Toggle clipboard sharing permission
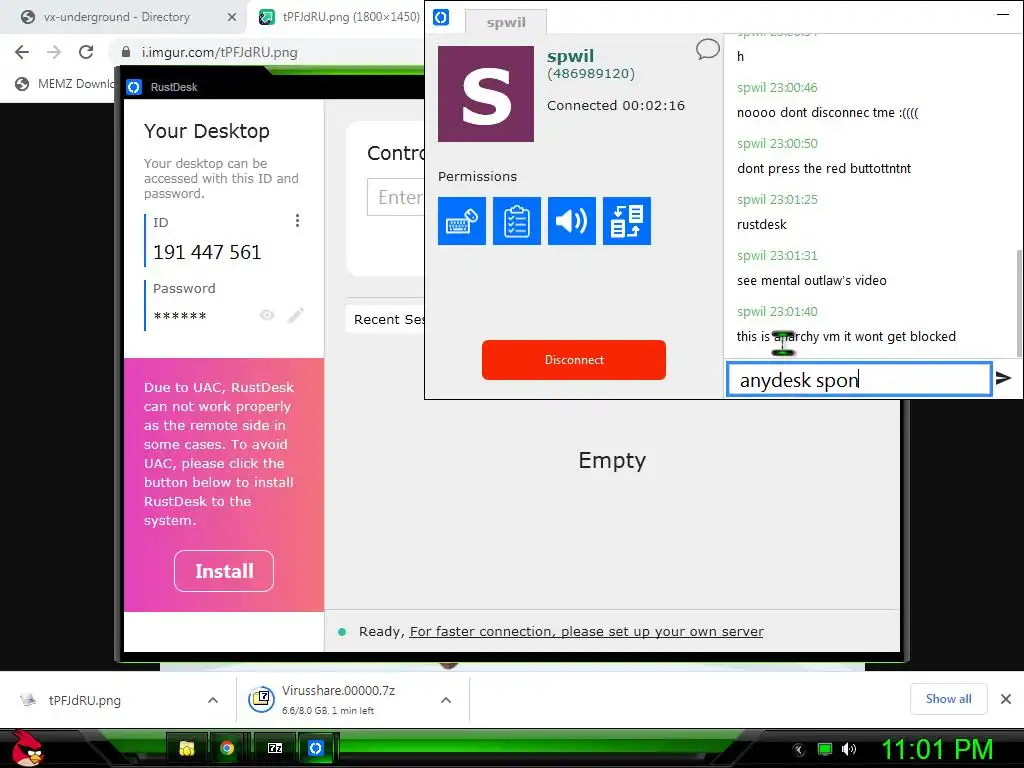 click(x=517, y=221)
